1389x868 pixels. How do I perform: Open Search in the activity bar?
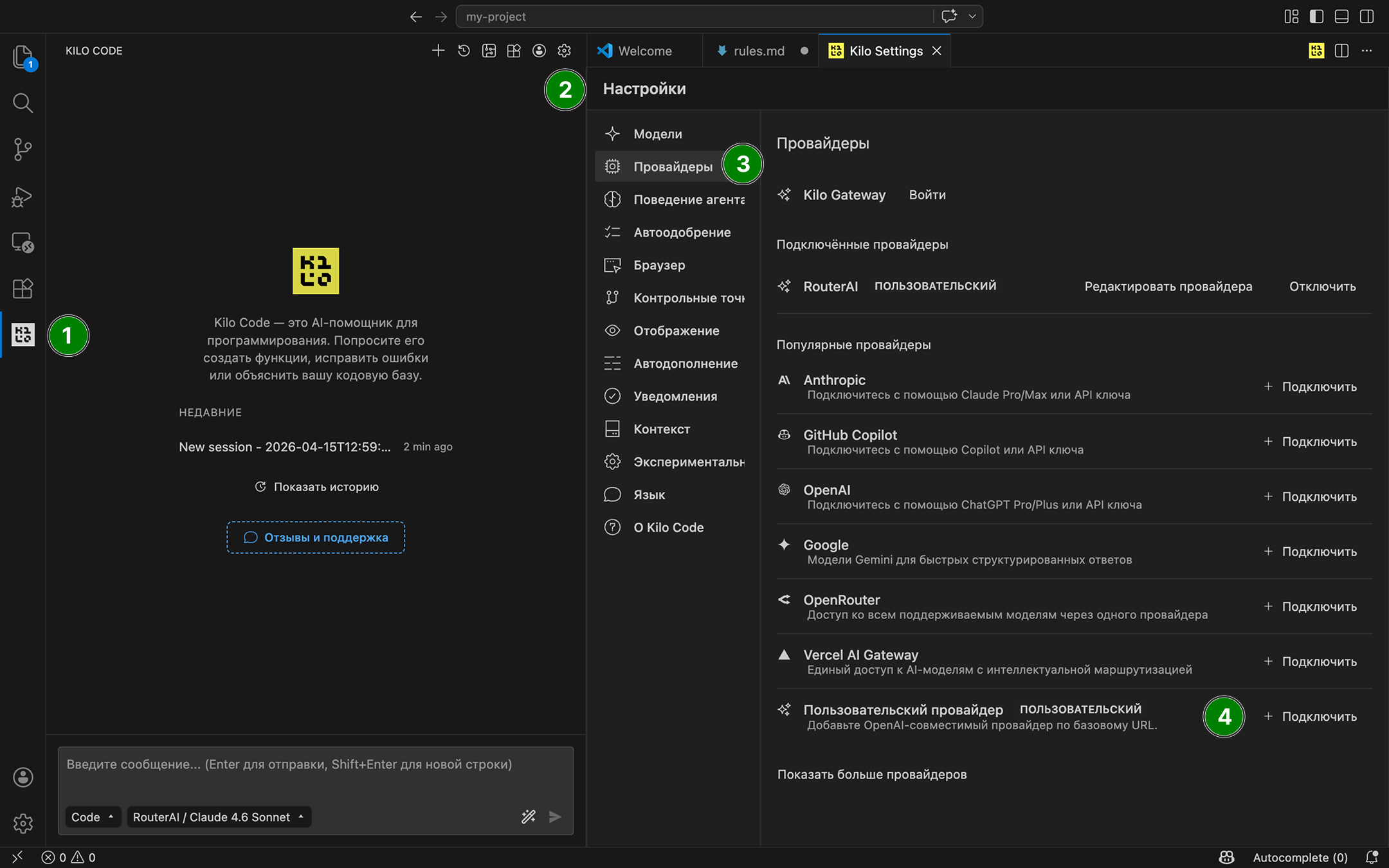point(23,103)
